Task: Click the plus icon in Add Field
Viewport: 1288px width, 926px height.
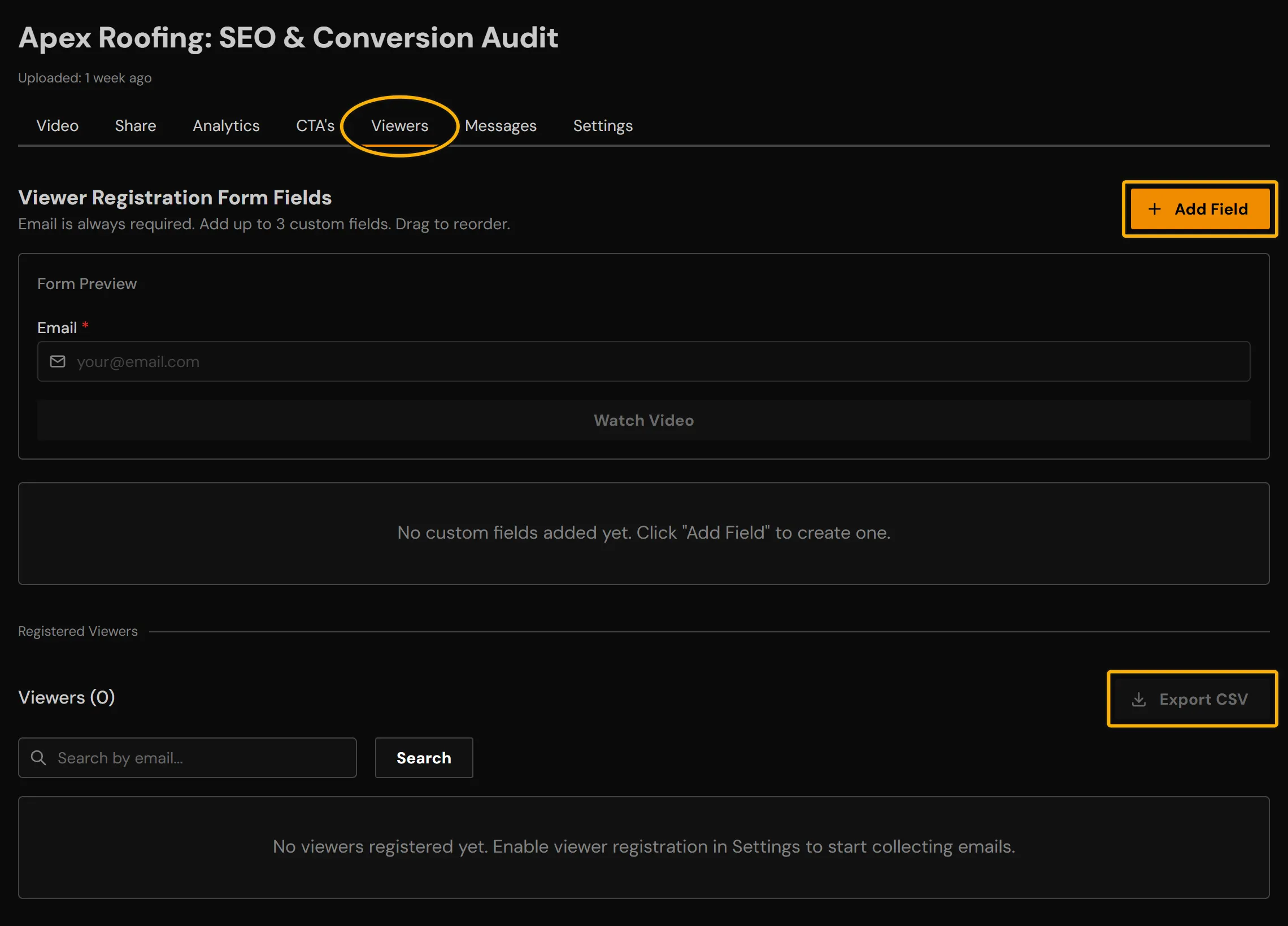Action: click(1155, 209)
